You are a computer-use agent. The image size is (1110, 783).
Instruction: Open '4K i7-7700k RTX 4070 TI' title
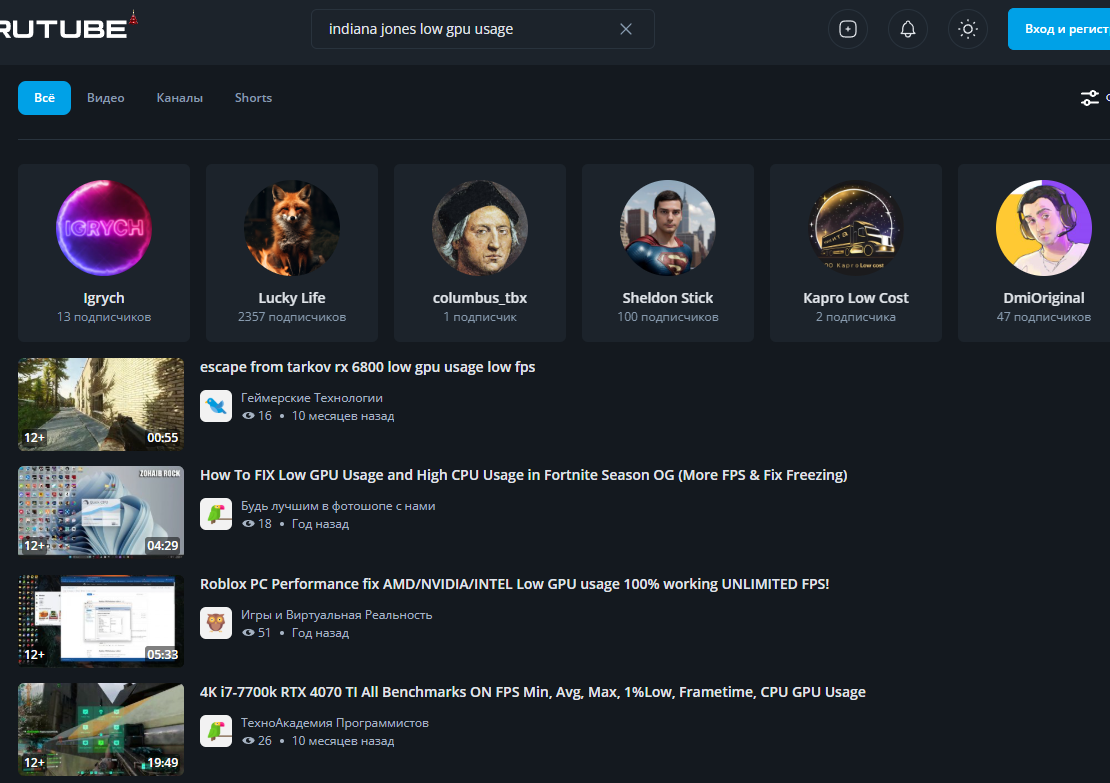click(532, 692)
